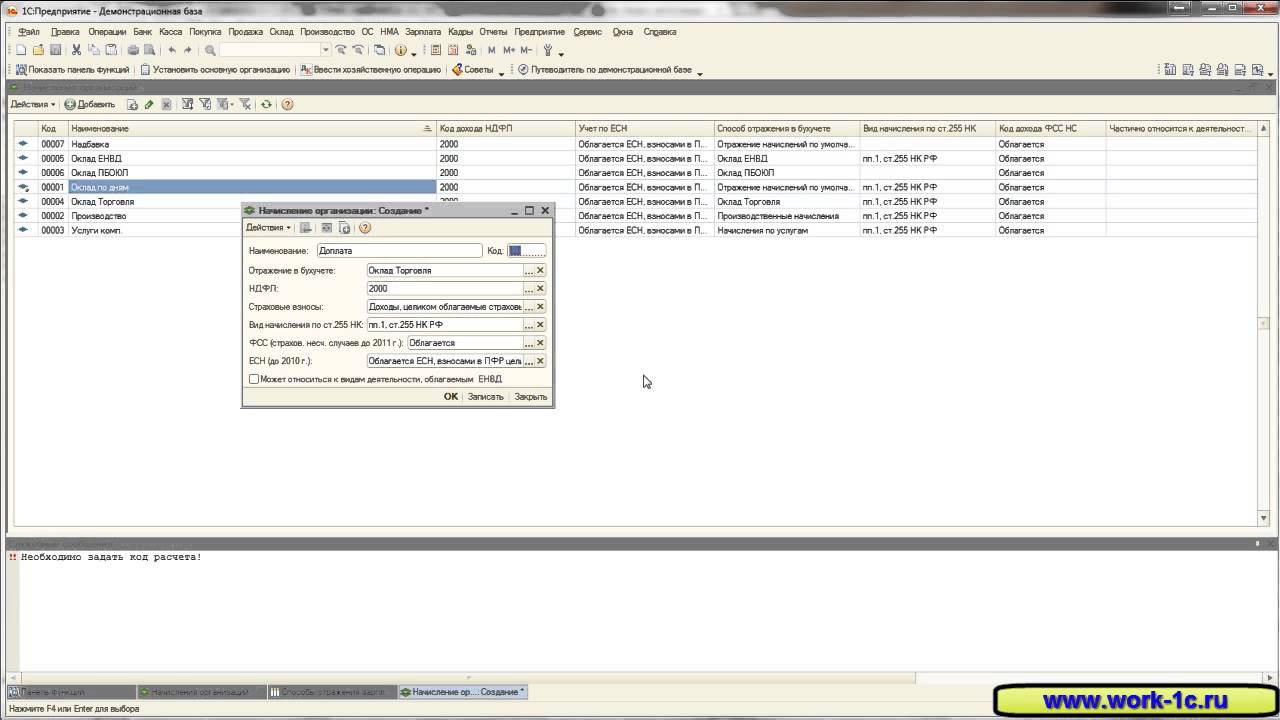Click the Paste clipboard icon
Viewport: 1280px width, 720px height.
pos(111,50)
